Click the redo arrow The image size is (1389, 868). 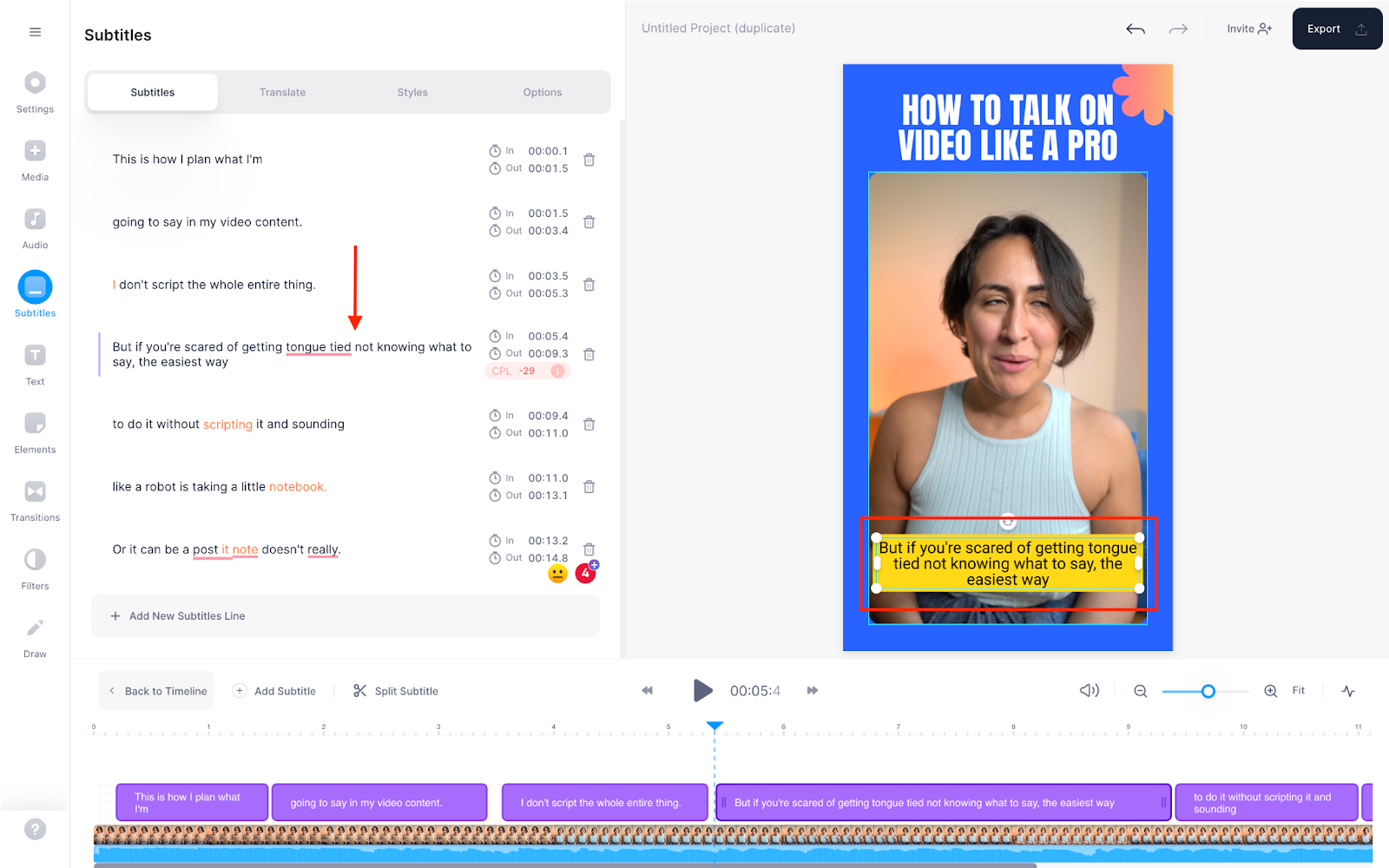(x=1178, y=29)
